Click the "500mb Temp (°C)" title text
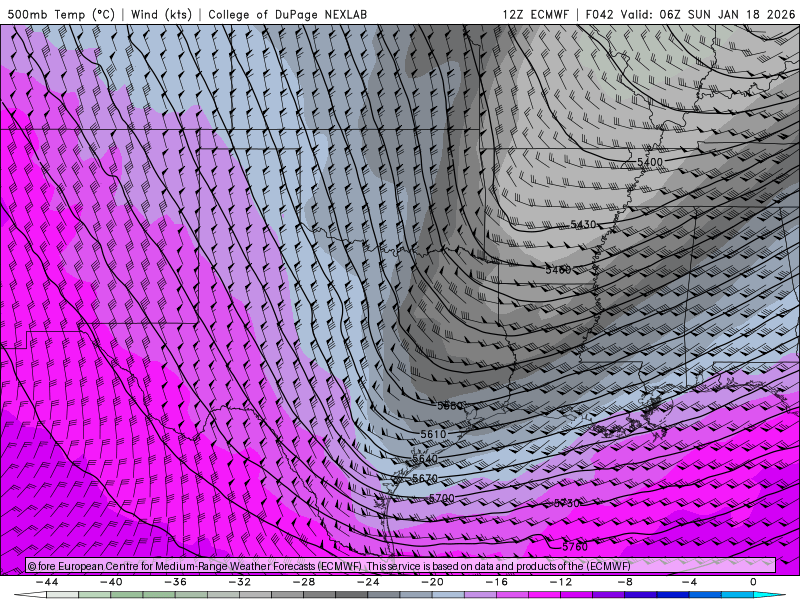Viewport: 800px width, 600px height. pos(61,14)
